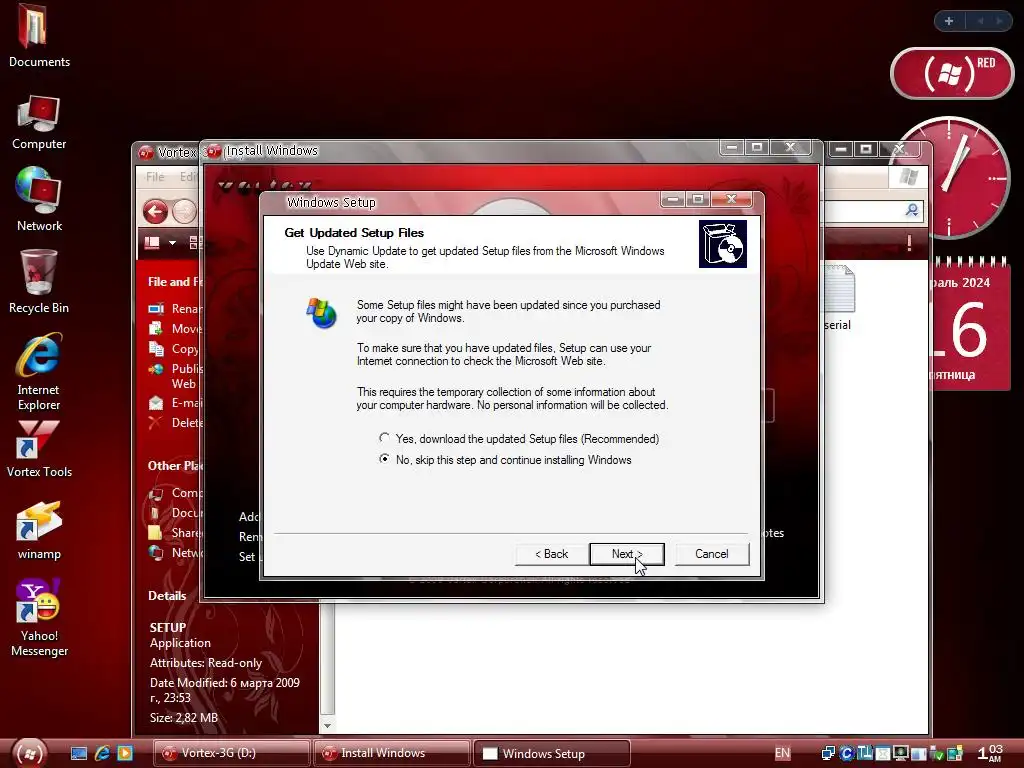
Task: Click the Windows flag logo in explorer window
Action: [908, 176]
